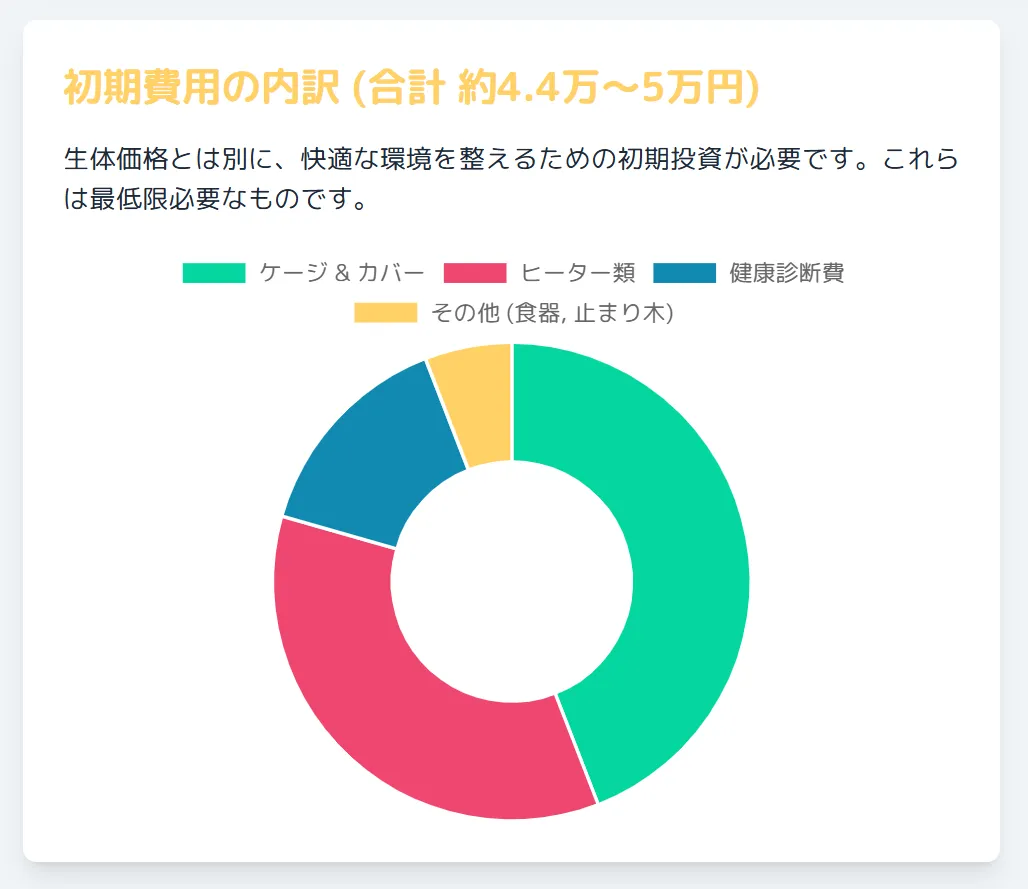Click the その他 (食器, 止まり木) legend label
The height and width of the screenshot is (889, 1028).
552,313
